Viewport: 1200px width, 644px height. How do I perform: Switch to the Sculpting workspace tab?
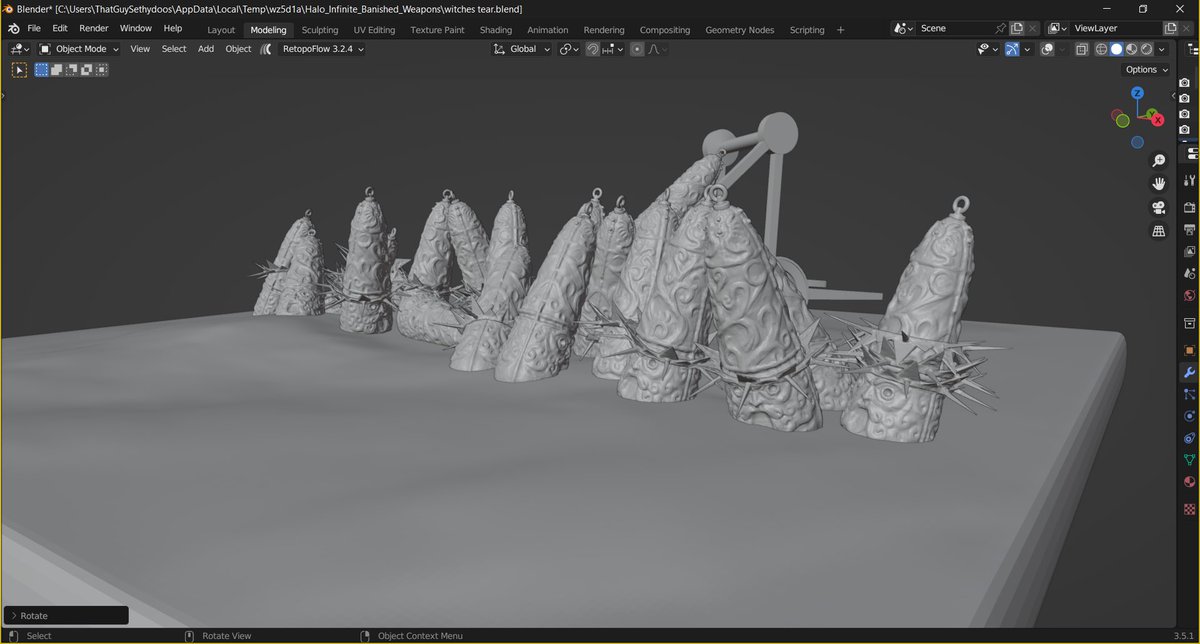[x=320, y=30]
